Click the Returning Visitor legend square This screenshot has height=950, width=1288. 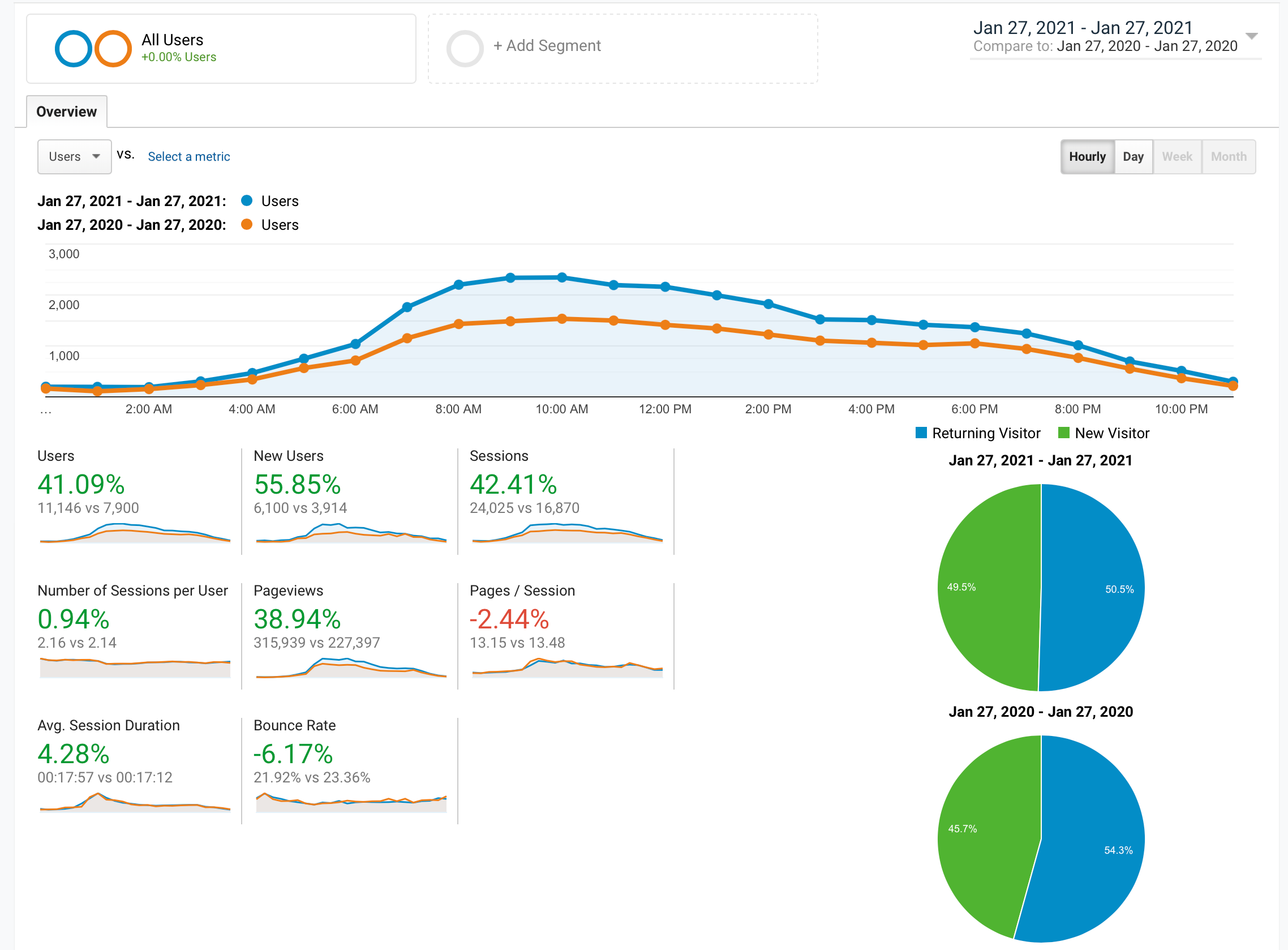click(x=921, y=433)
